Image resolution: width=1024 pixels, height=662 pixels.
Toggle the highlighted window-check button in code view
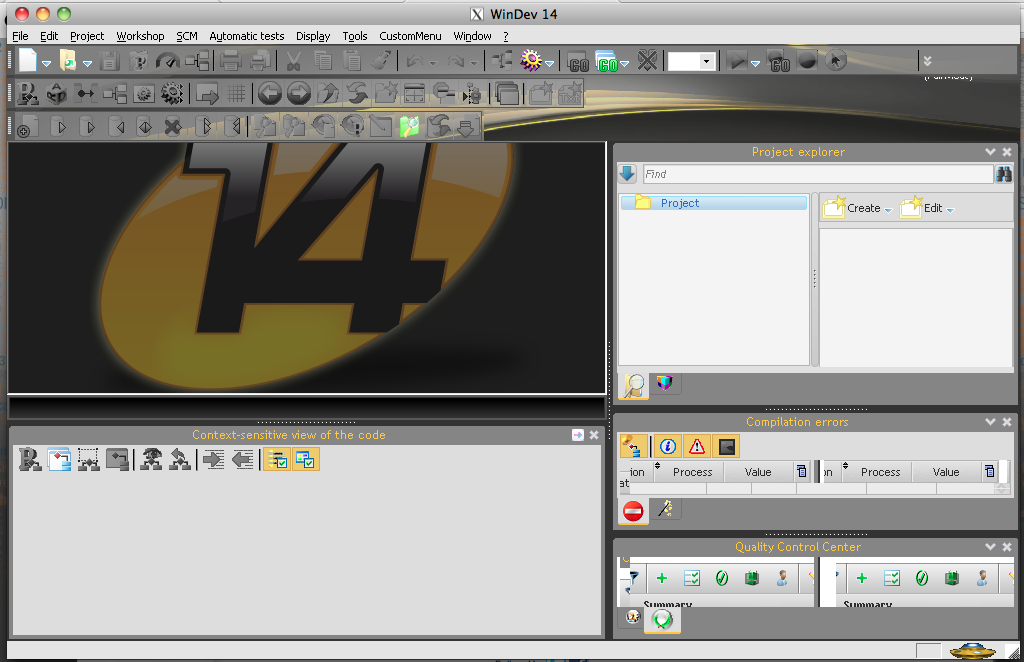click(x=305, y=460)
